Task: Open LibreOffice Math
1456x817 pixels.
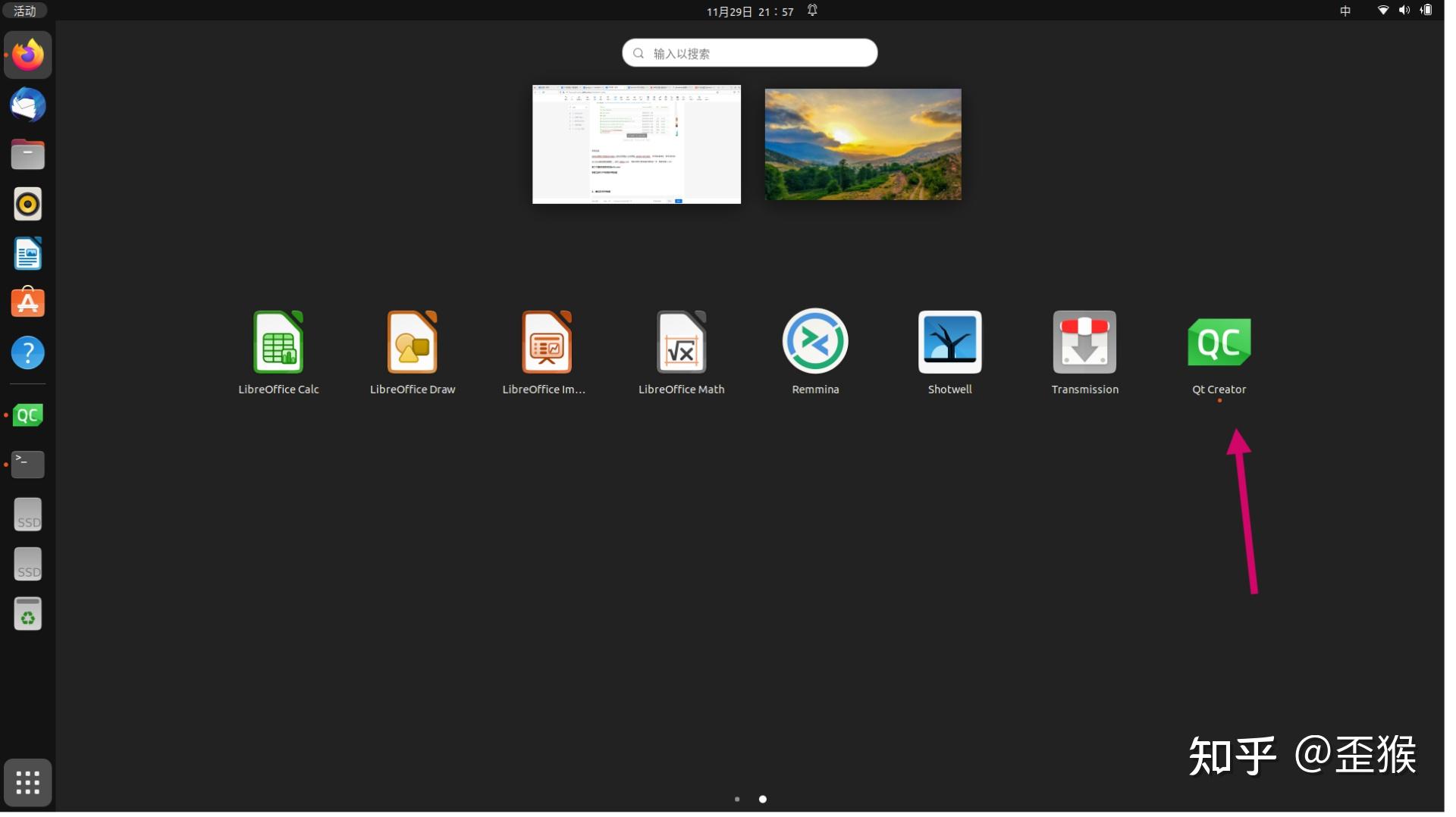Action: [679, 342]
